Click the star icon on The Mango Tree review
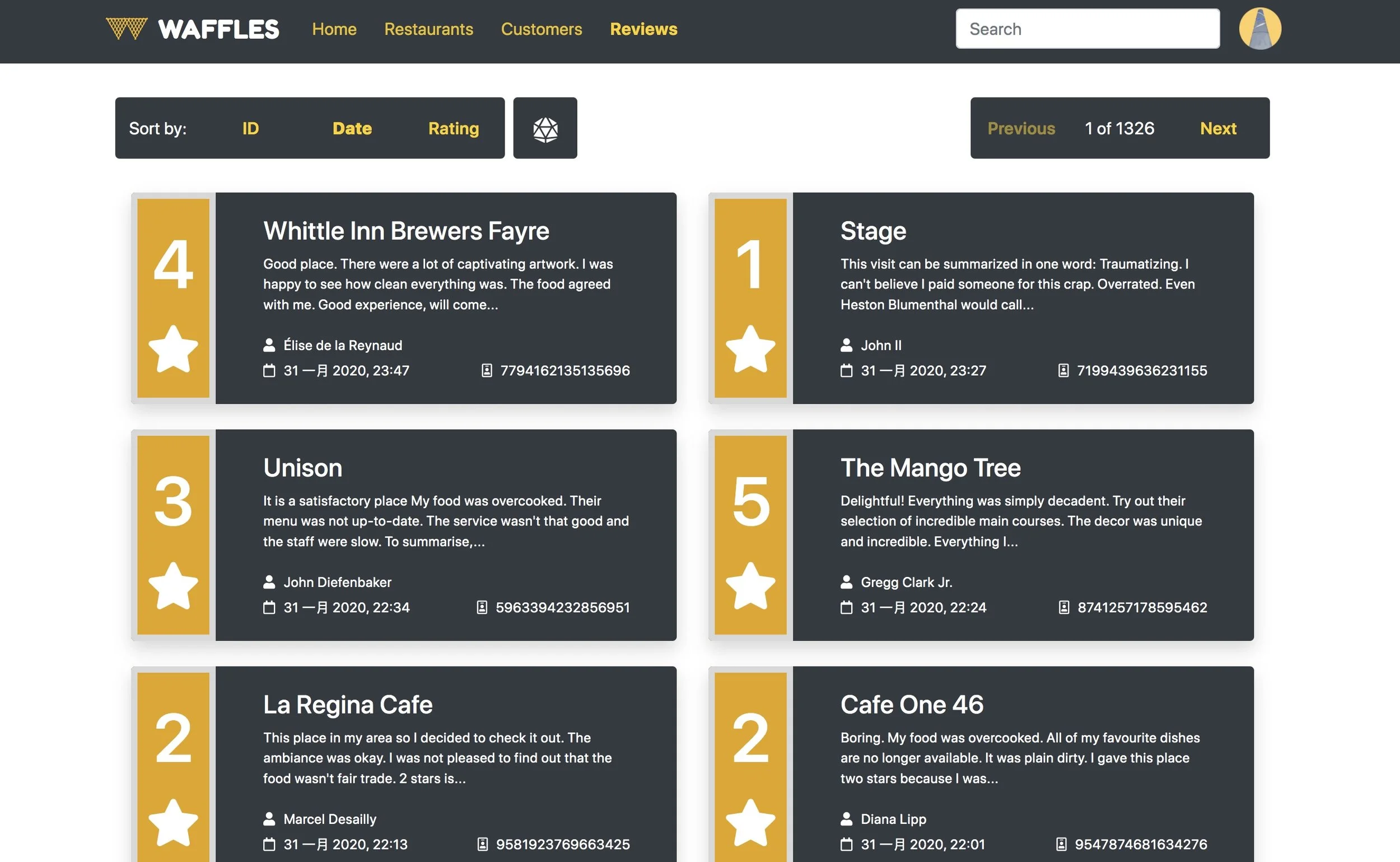This screenshot has height=862, width=1400. pyautogui.click(x=750, y=585)
